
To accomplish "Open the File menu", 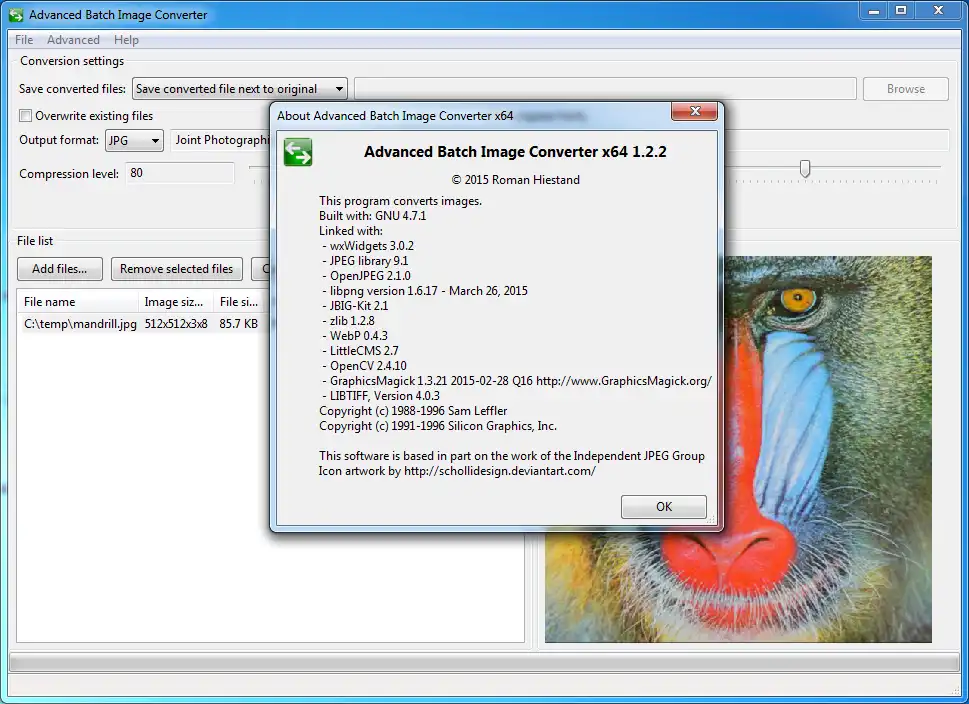I will (x=24, y=40).
